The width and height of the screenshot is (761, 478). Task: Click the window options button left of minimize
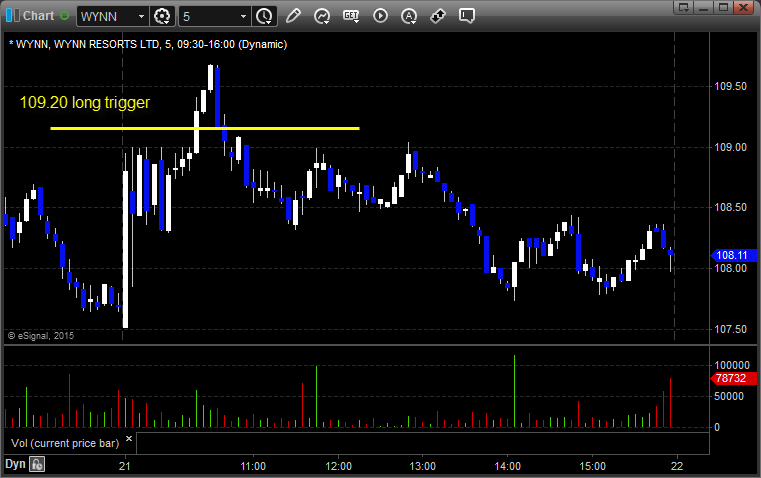coord(684,7)
